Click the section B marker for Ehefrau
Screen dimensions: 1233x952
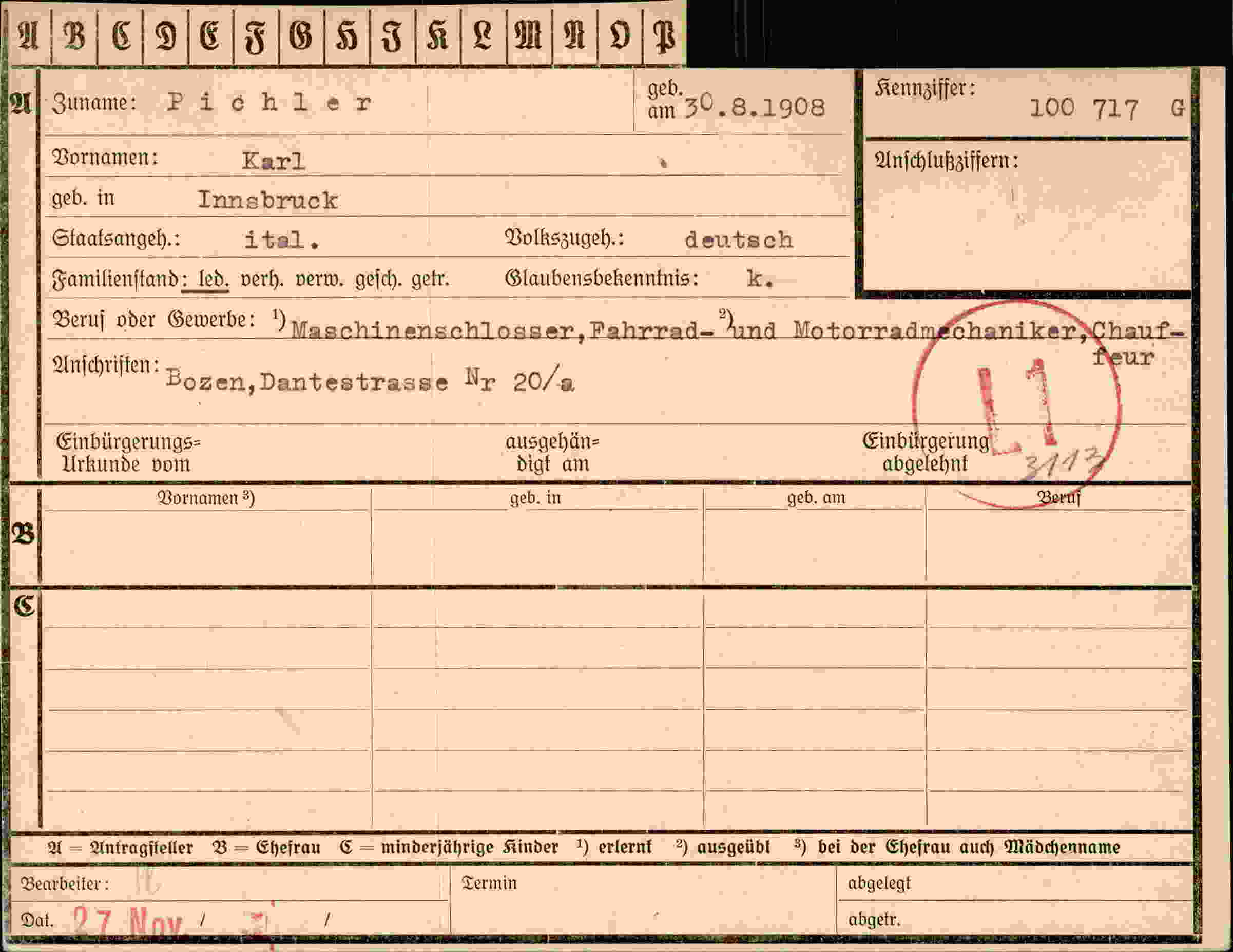click(x=24, y=534)
